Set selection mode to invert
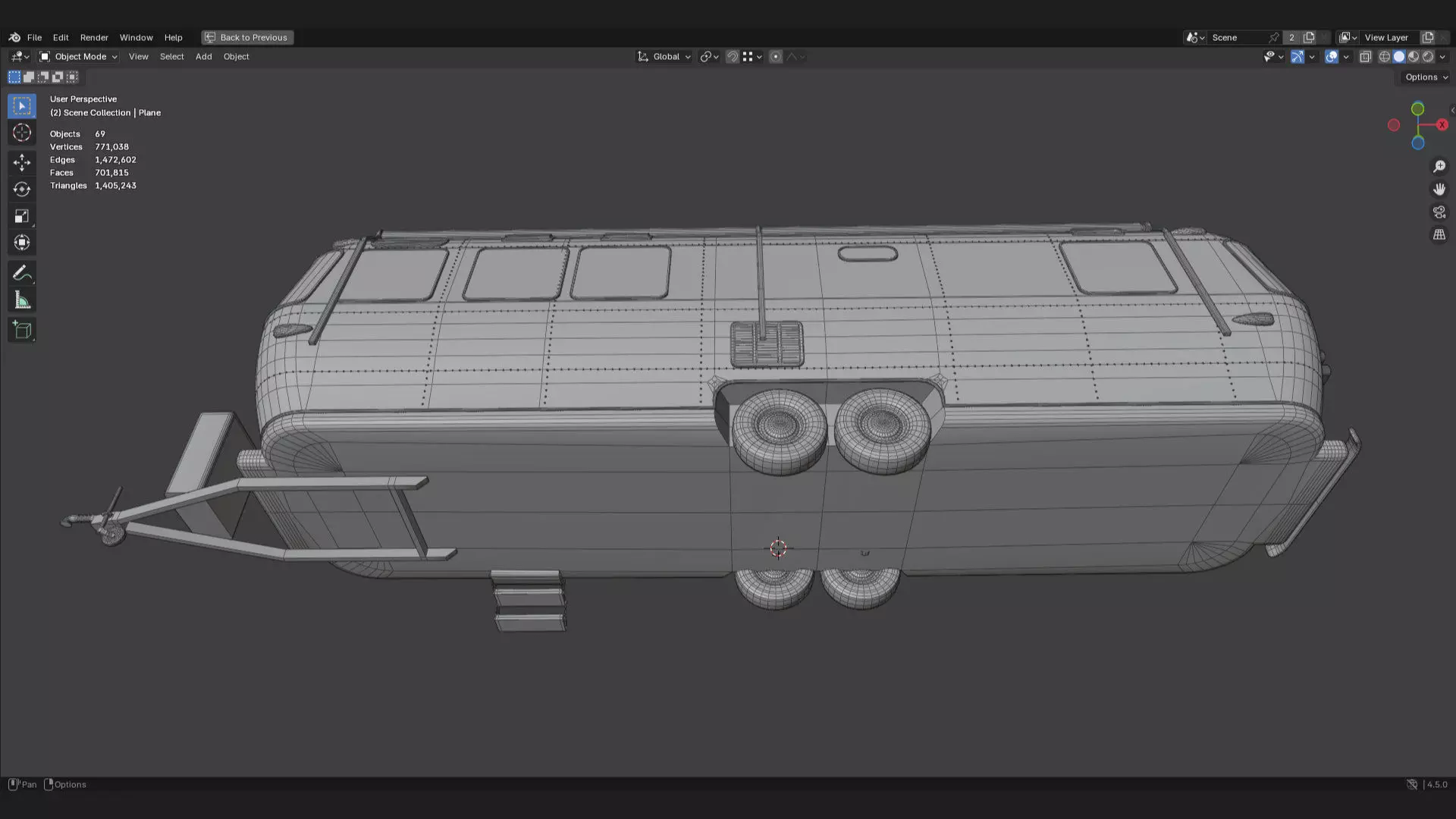 57,77
